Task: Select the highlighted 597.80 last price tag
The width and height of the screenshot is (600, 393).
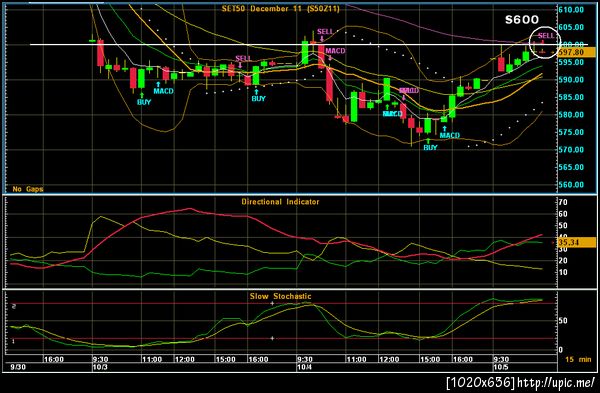Action: click(577, 52)
